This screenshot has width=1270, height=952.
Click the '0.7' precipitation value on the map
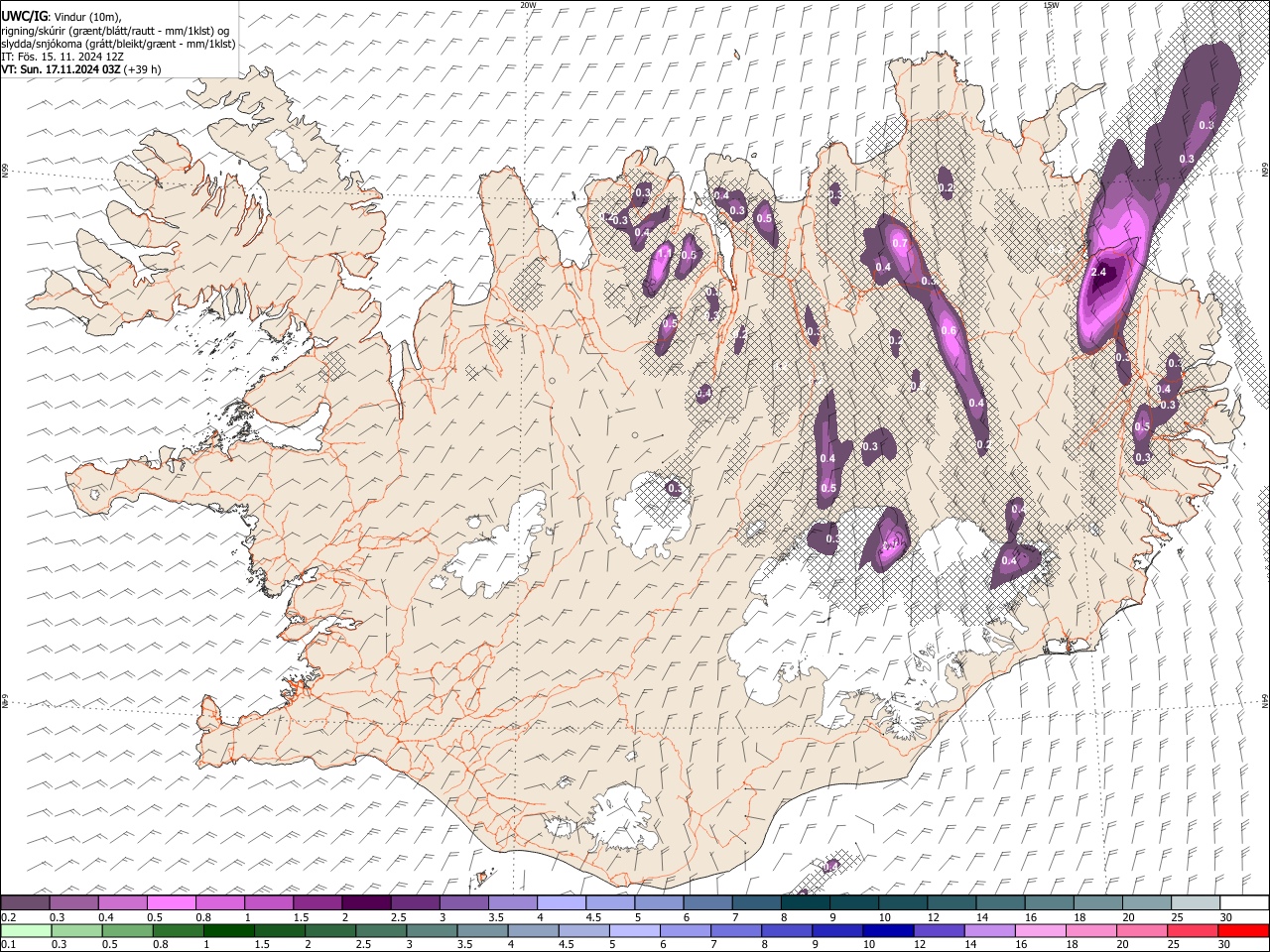point(900,243)
